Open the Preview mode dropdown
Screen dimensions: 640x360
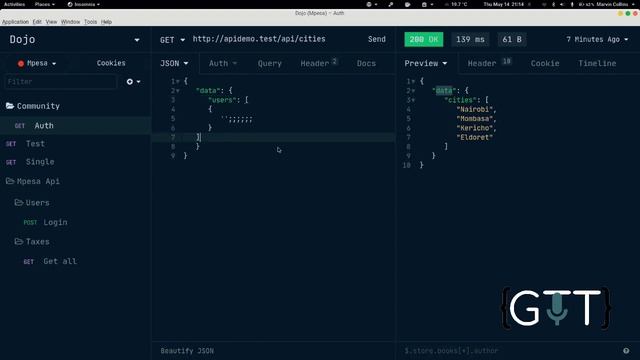(x=426, y=64)
